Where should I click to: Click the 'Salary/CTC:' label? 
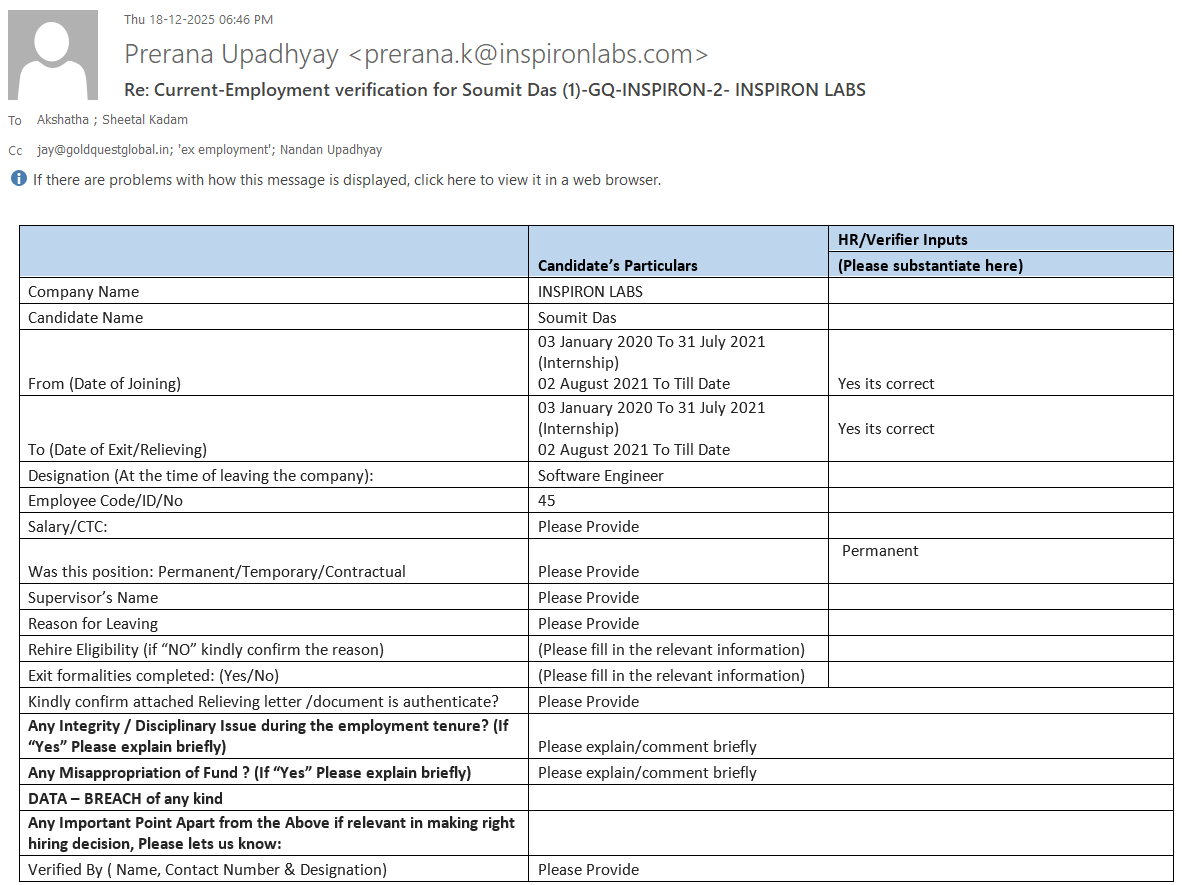[x=68, y=526]
